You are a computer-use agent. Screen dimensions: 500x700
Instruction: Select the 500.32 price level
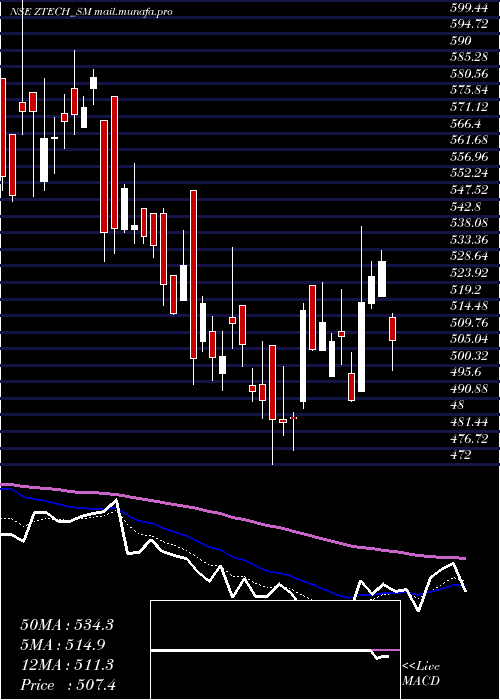(x=468, y=356)
